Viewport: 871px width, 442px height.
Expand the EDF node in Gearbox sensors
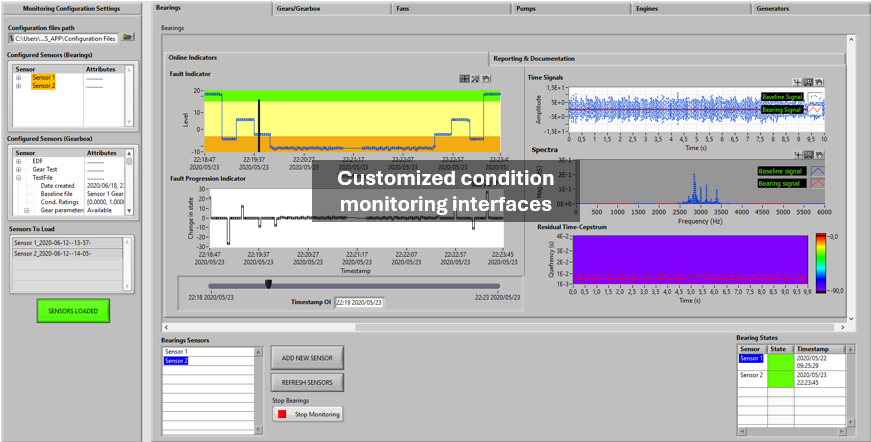click(x=18, y=161)
